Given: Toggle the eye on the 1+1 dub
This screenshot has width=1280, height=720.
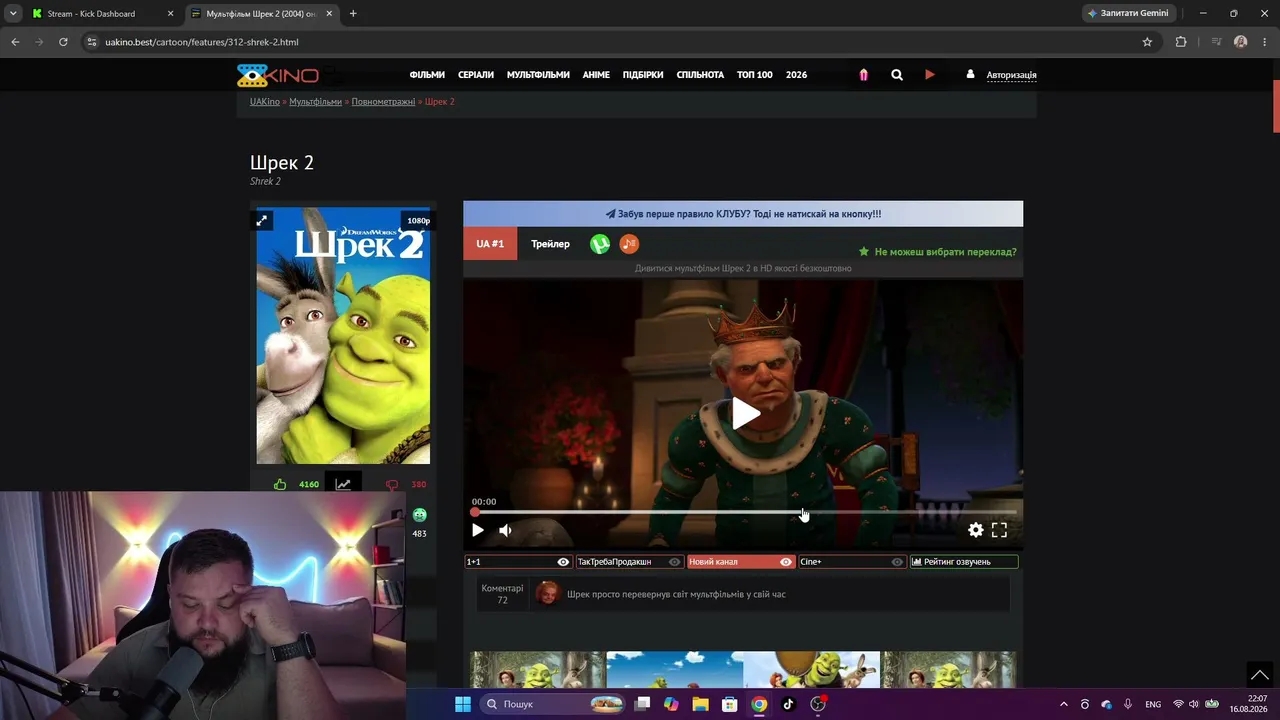Looking at the screenshot, I should click(x=563, y=562).
